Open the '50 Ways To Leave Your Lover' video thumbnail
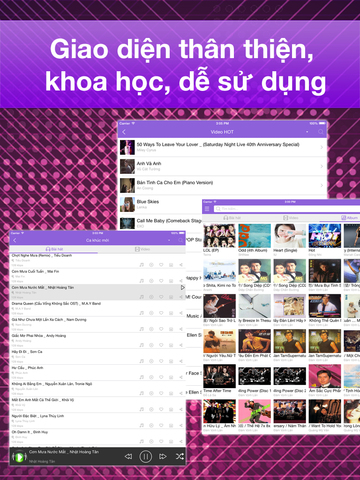 (127, 147)
